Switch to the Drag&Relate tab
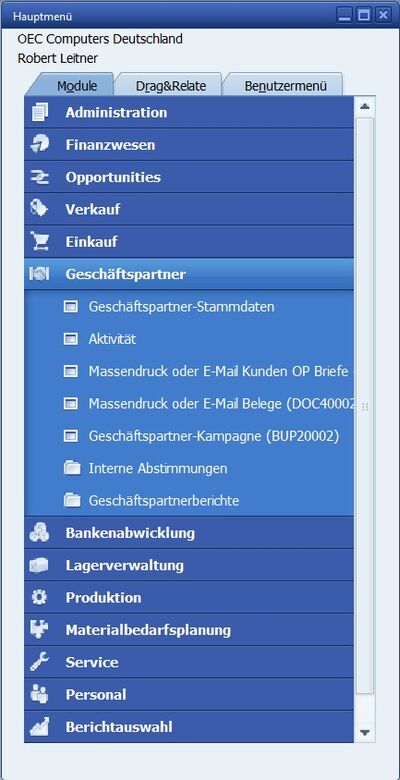The height and width of the screenshot is (780, 400). [171, 86]
